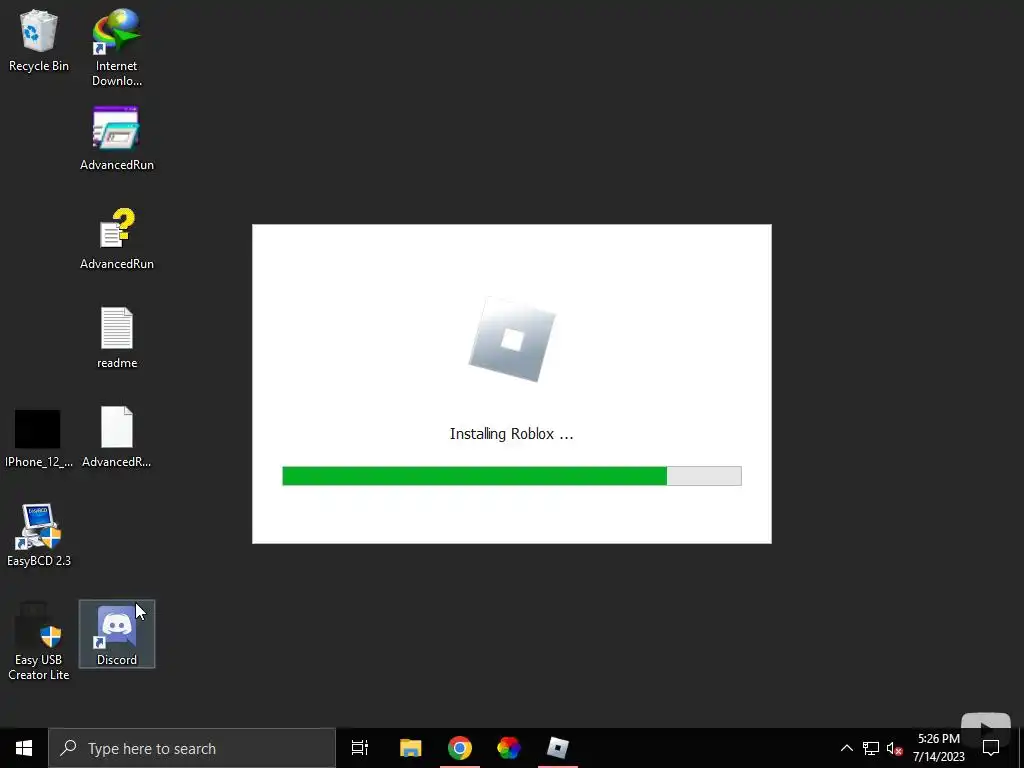Click the 'Installing Roblox ...' status text
Image resolution: width=1024 pixels, height=768 pixels.
tap(511, 434)
